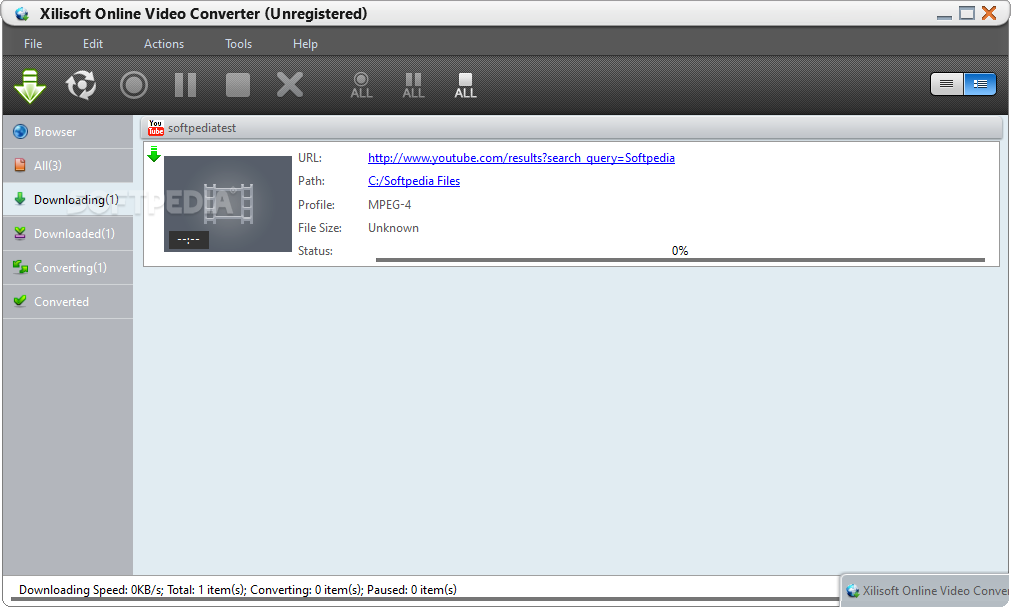
Task: Click the Converting sidebar icon
Action: [20, 267]
